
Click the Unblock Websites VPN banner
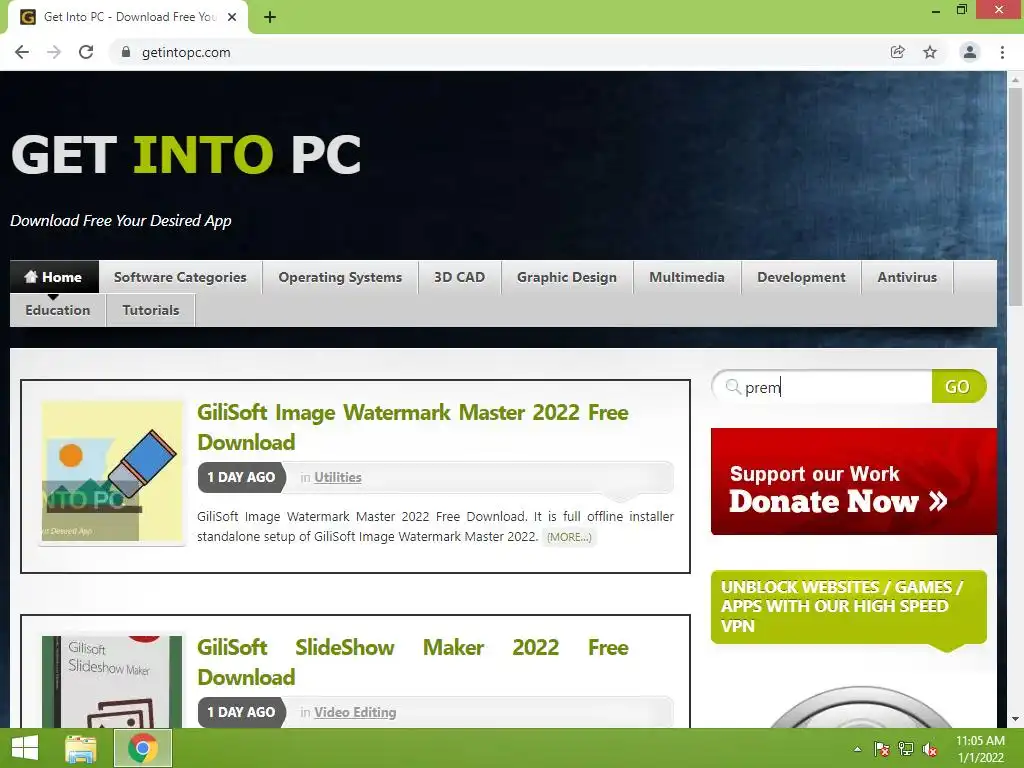tap(848, 607)
